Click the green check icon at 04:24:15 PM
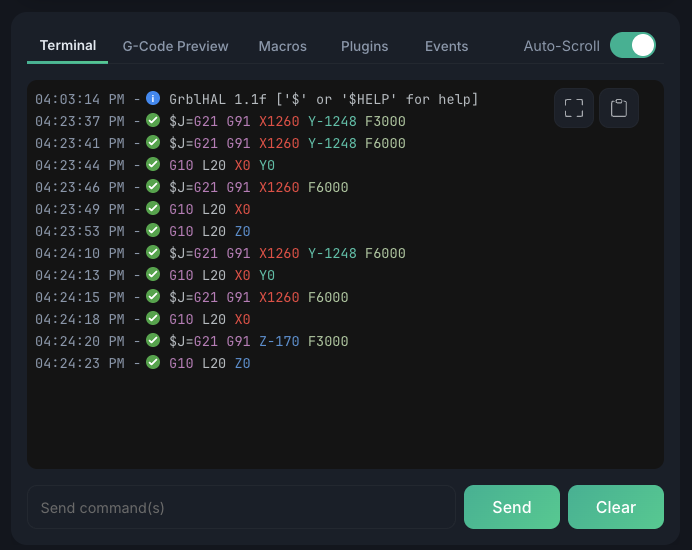Screen dimensions: 692x550 [x=153, y=296]
